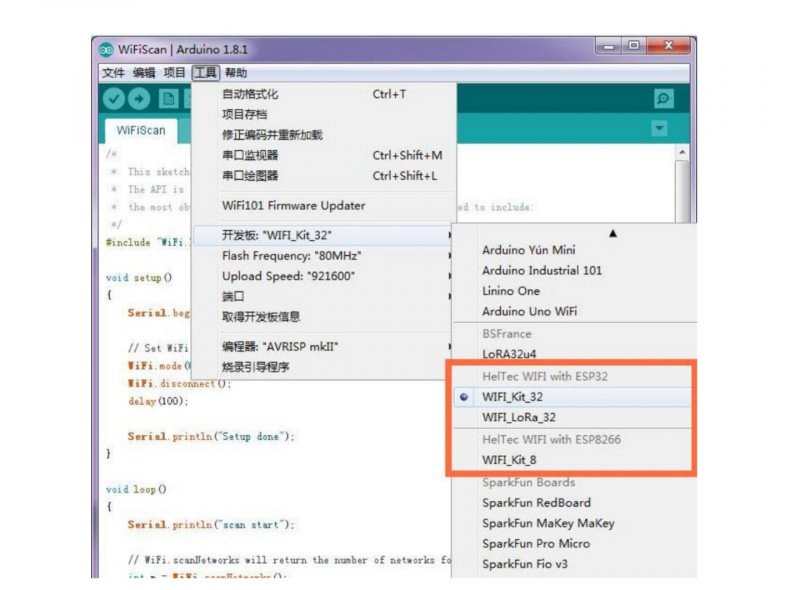Expand the Upload Speed "921600" submenu
This screenshot has height=590, width=800.
coord(323,276)
